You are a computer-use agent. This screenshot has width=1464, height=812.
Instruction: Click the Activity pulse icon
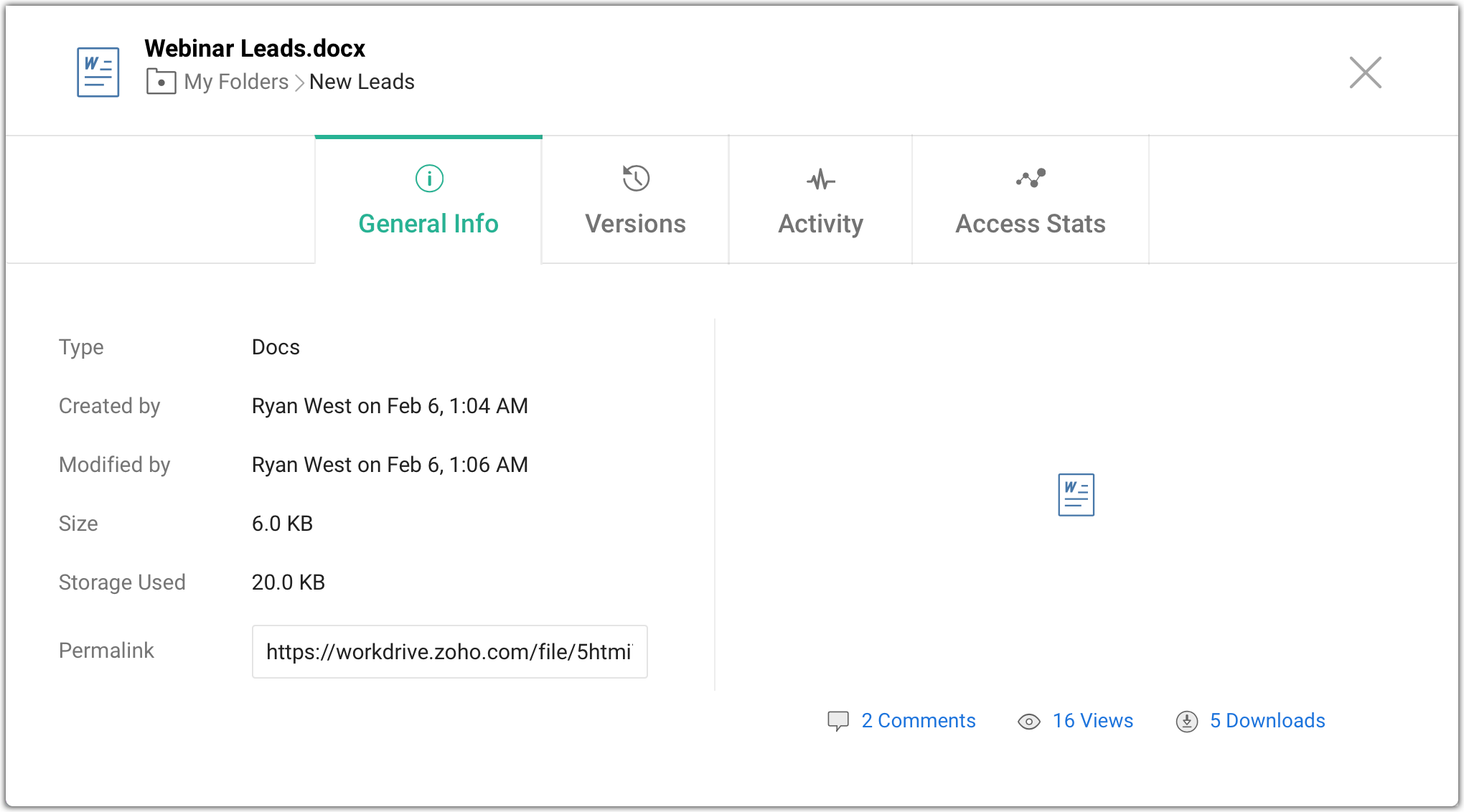click(x=820, y=179)
